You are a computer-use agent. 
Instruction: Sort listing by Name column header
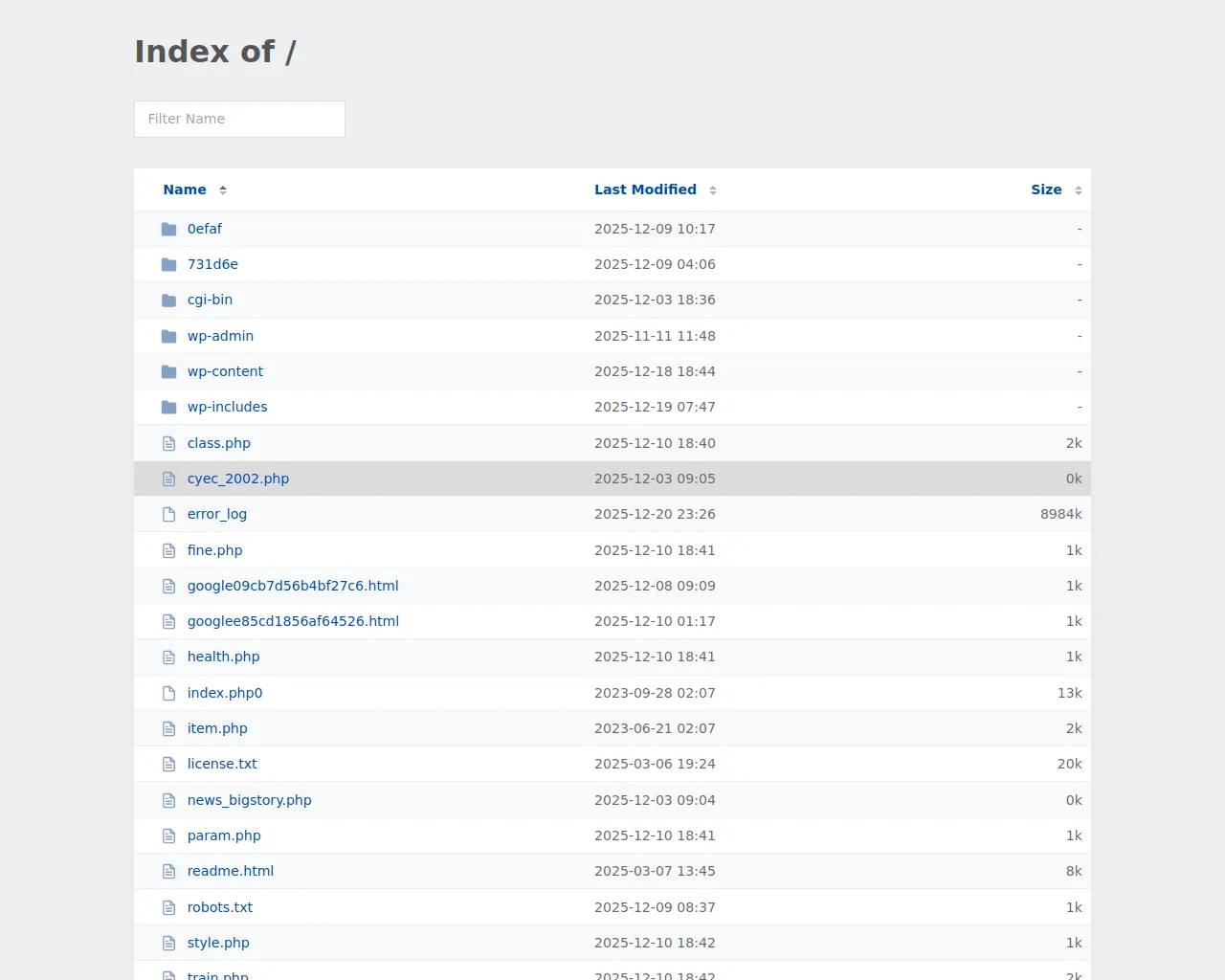185,189
